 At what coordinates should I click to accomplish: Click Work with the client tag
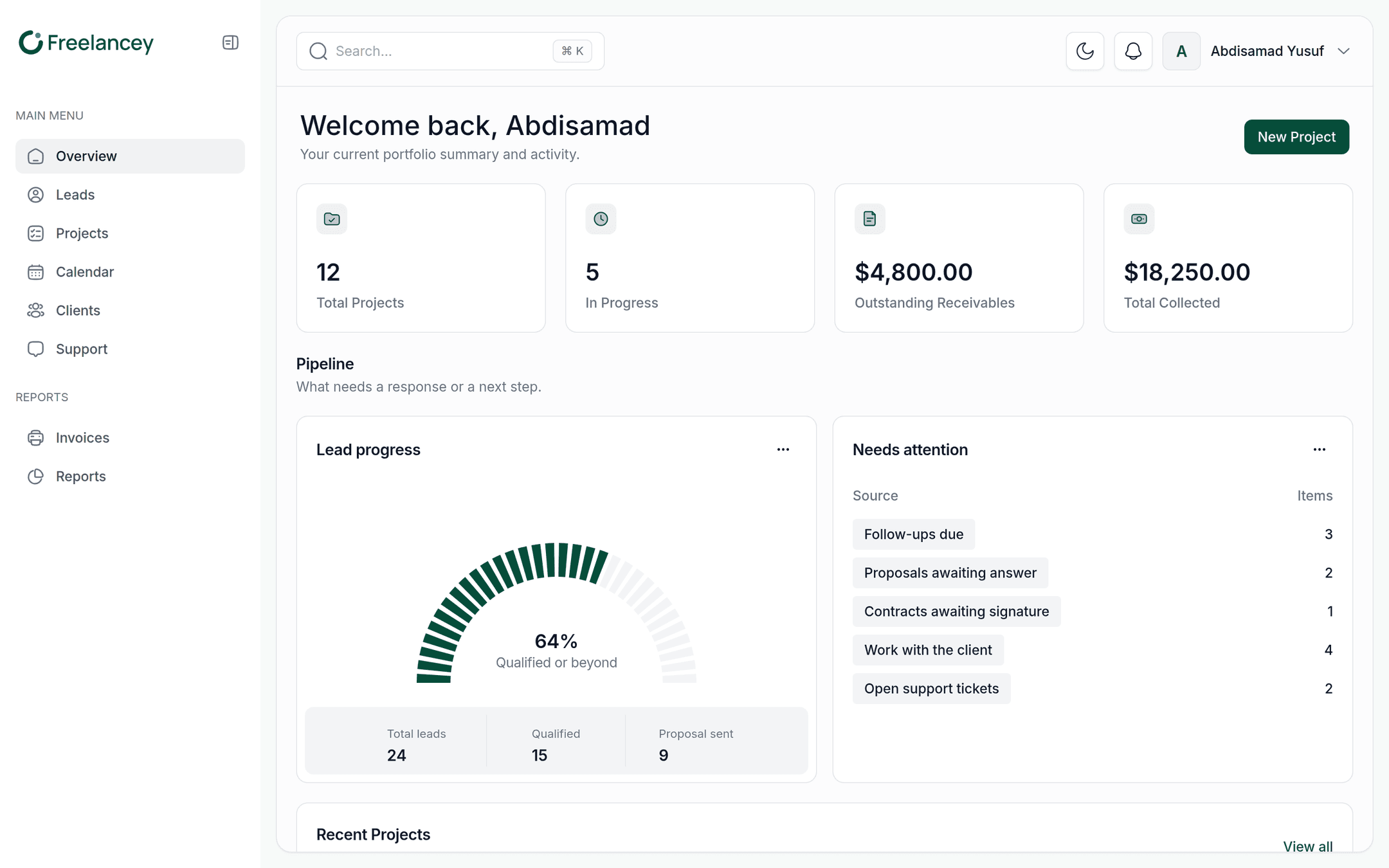(928, 650)
